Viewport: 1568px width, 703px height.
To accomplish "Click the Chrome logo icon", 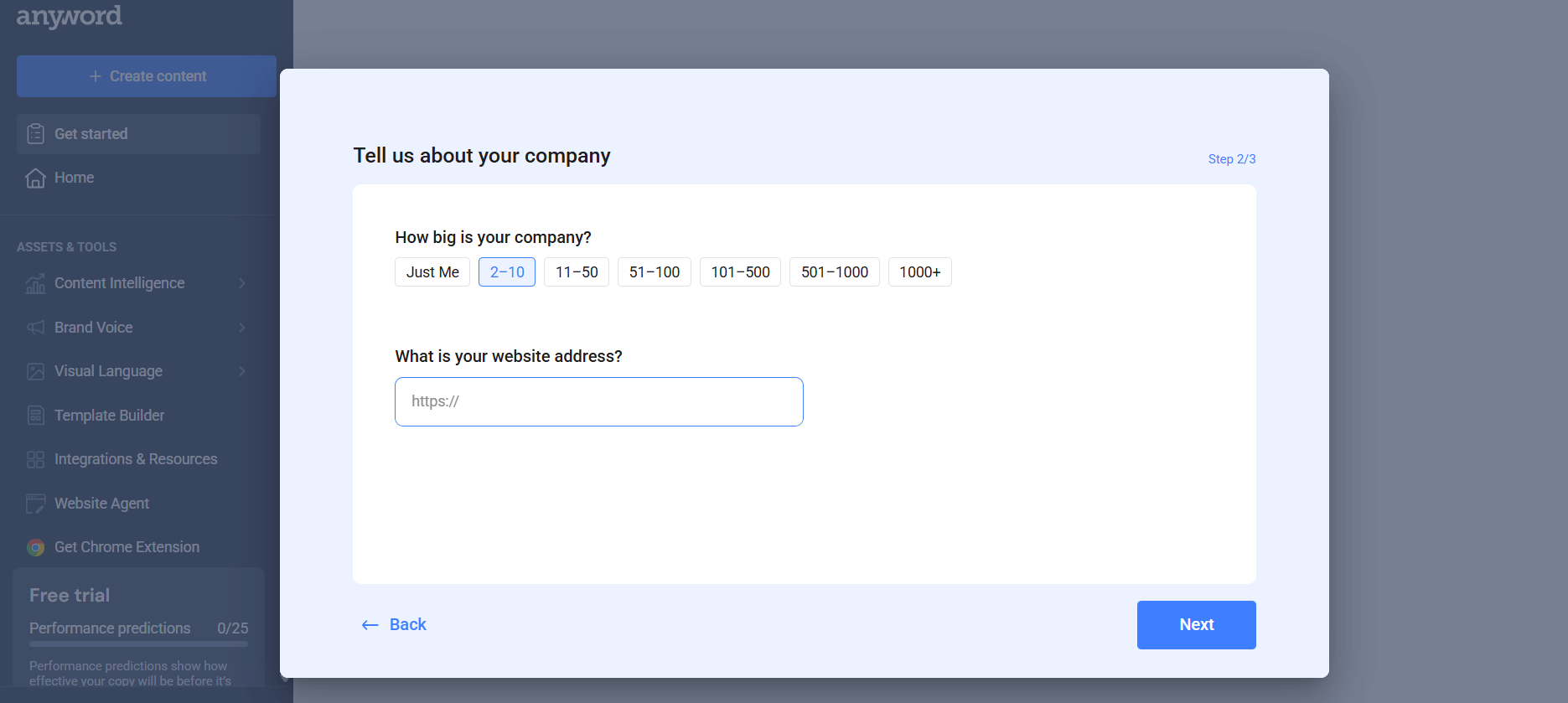I will (x=35, y=547).
